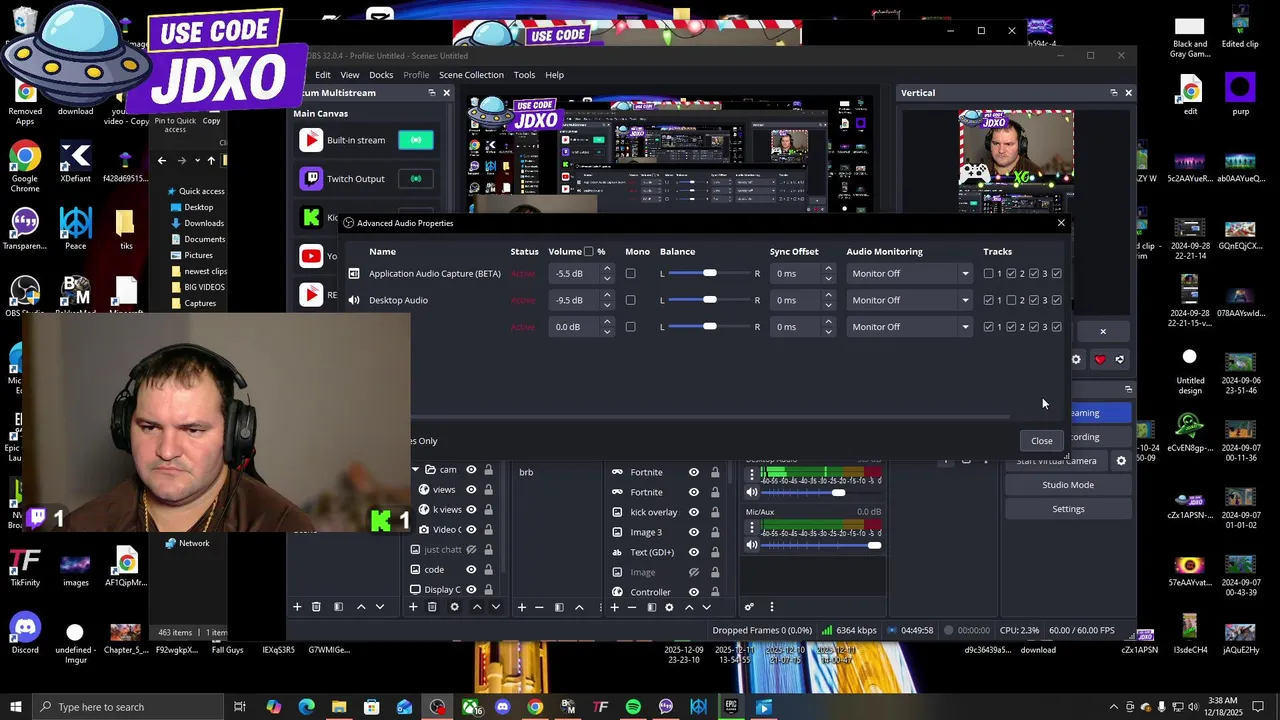
Task: Increase Sync Offset for Application Audio Capture
Action: coord(828,269)
